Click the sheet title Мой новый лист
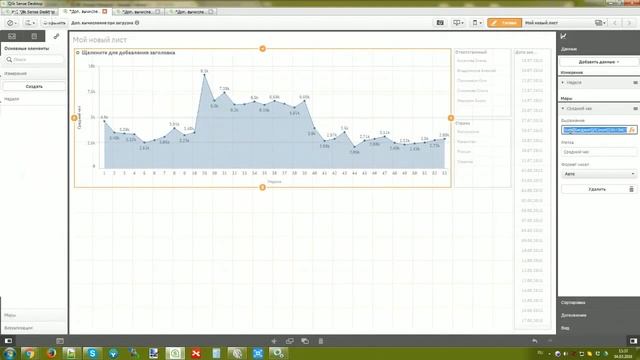Viewport: 640px width, 360px height. tap(100, 40)
